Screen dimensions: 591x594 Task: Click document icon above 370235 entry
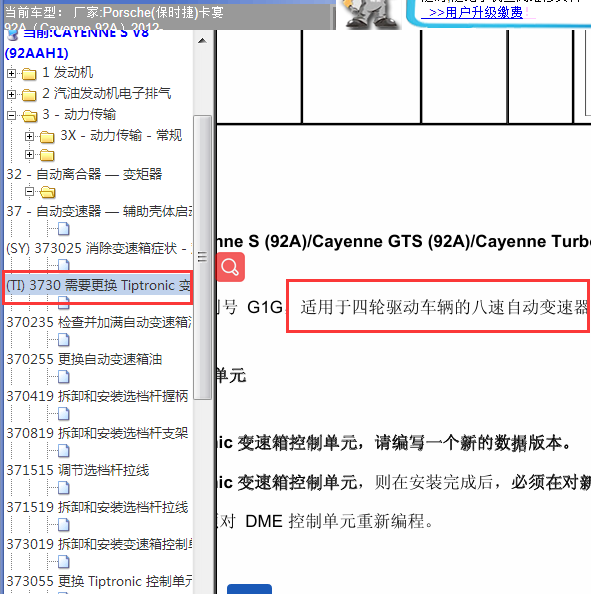pyautogui.click(x=64, y=303)
